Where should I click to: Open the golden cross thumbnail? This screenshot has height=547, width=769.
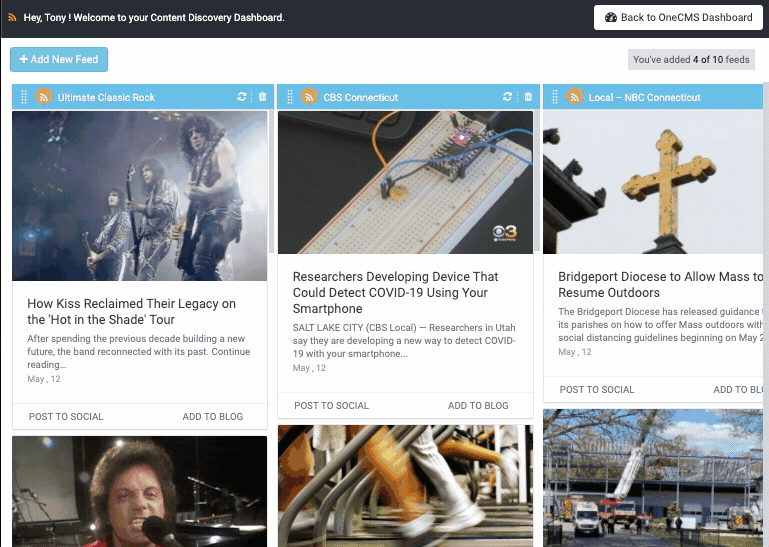pos(653,182)
